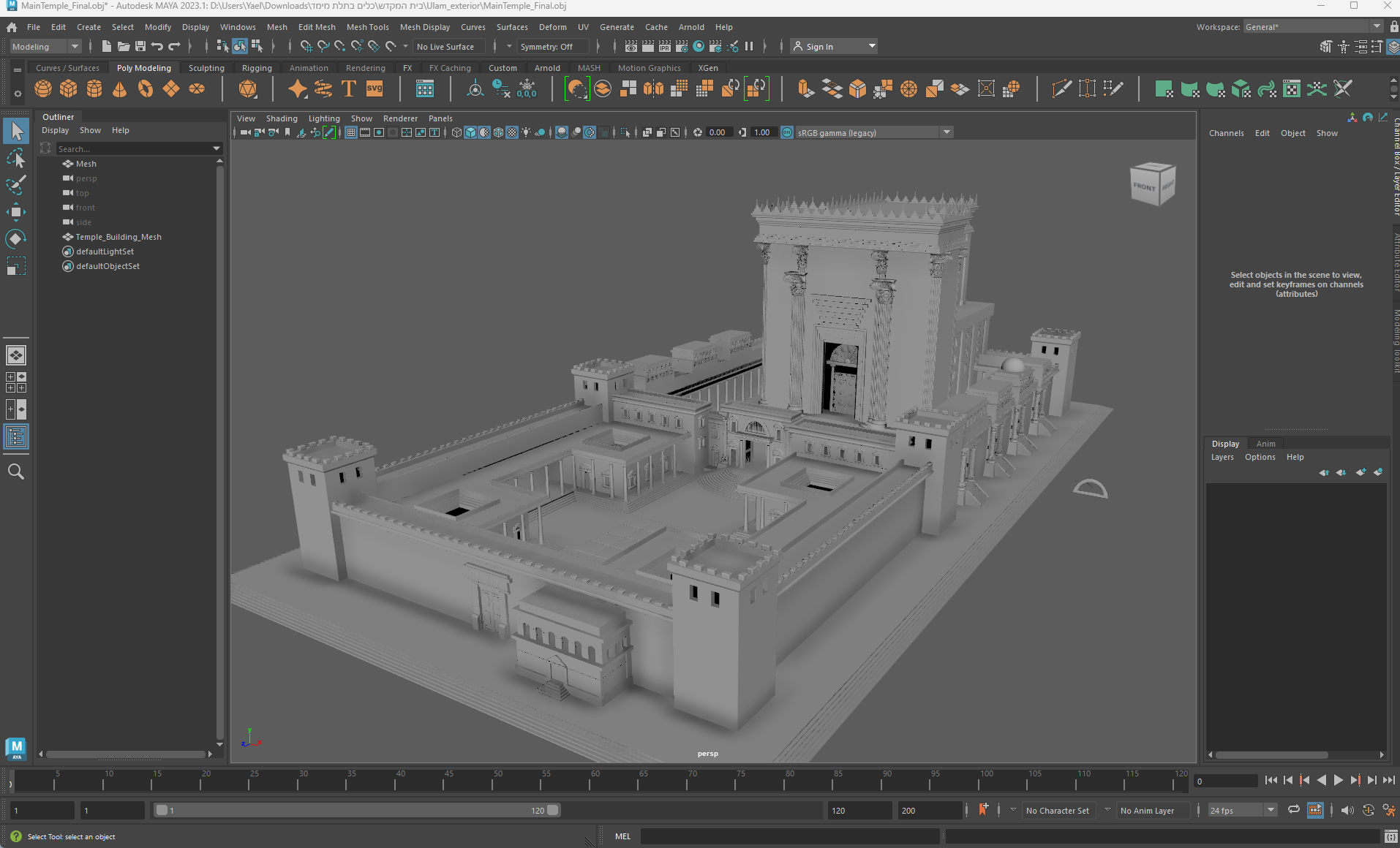1400x848 pixels.
Task: Open the sRGB gamma color space dropdown
Action: coord(946,132)
